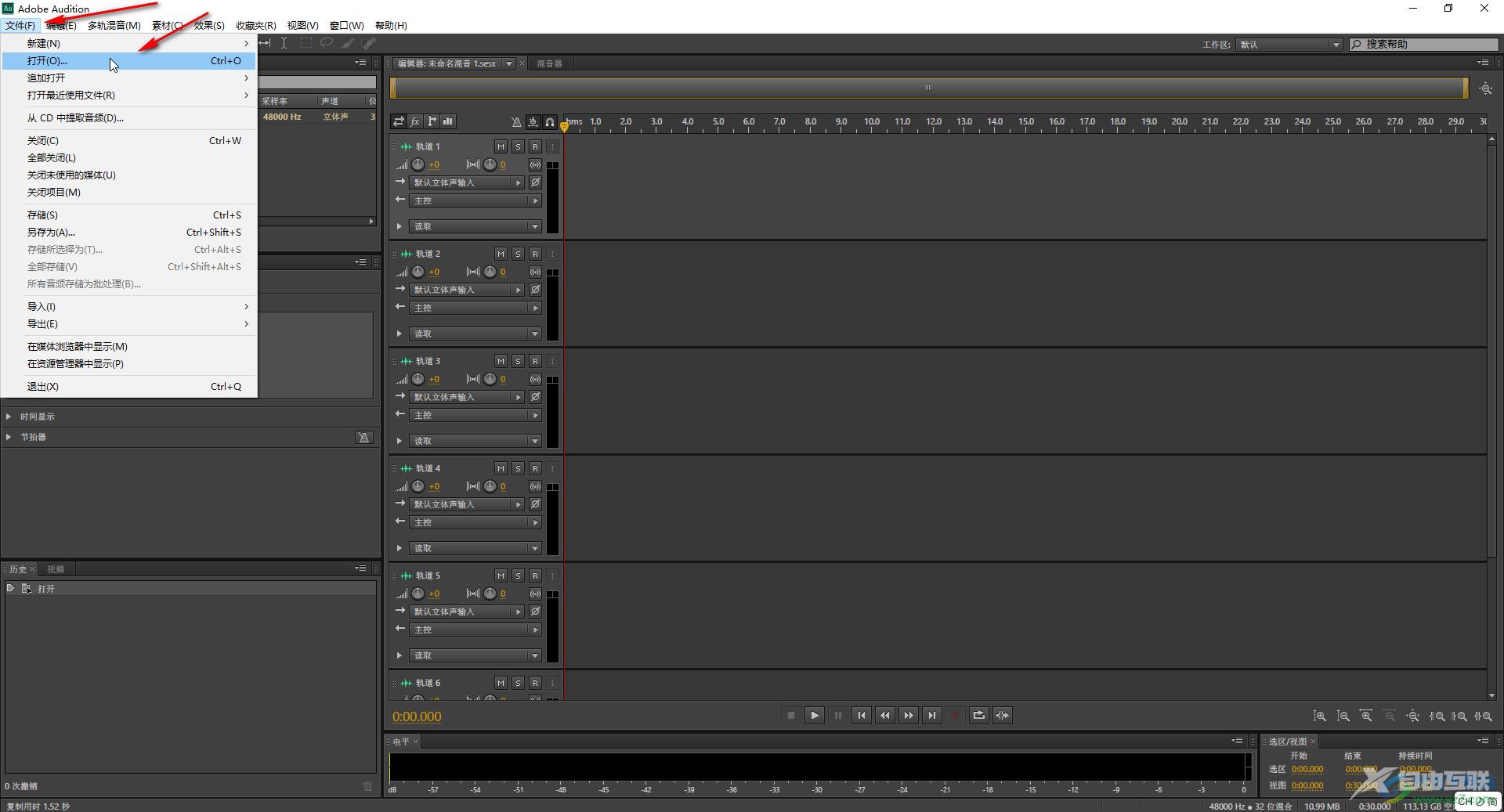Open the 效果(S) menu

point(209,25)
